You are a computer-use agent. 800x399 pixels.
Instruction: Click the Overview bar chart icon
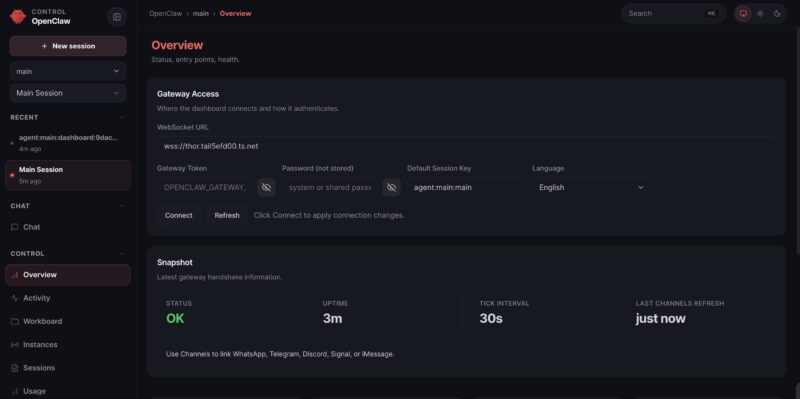[15, 275]
